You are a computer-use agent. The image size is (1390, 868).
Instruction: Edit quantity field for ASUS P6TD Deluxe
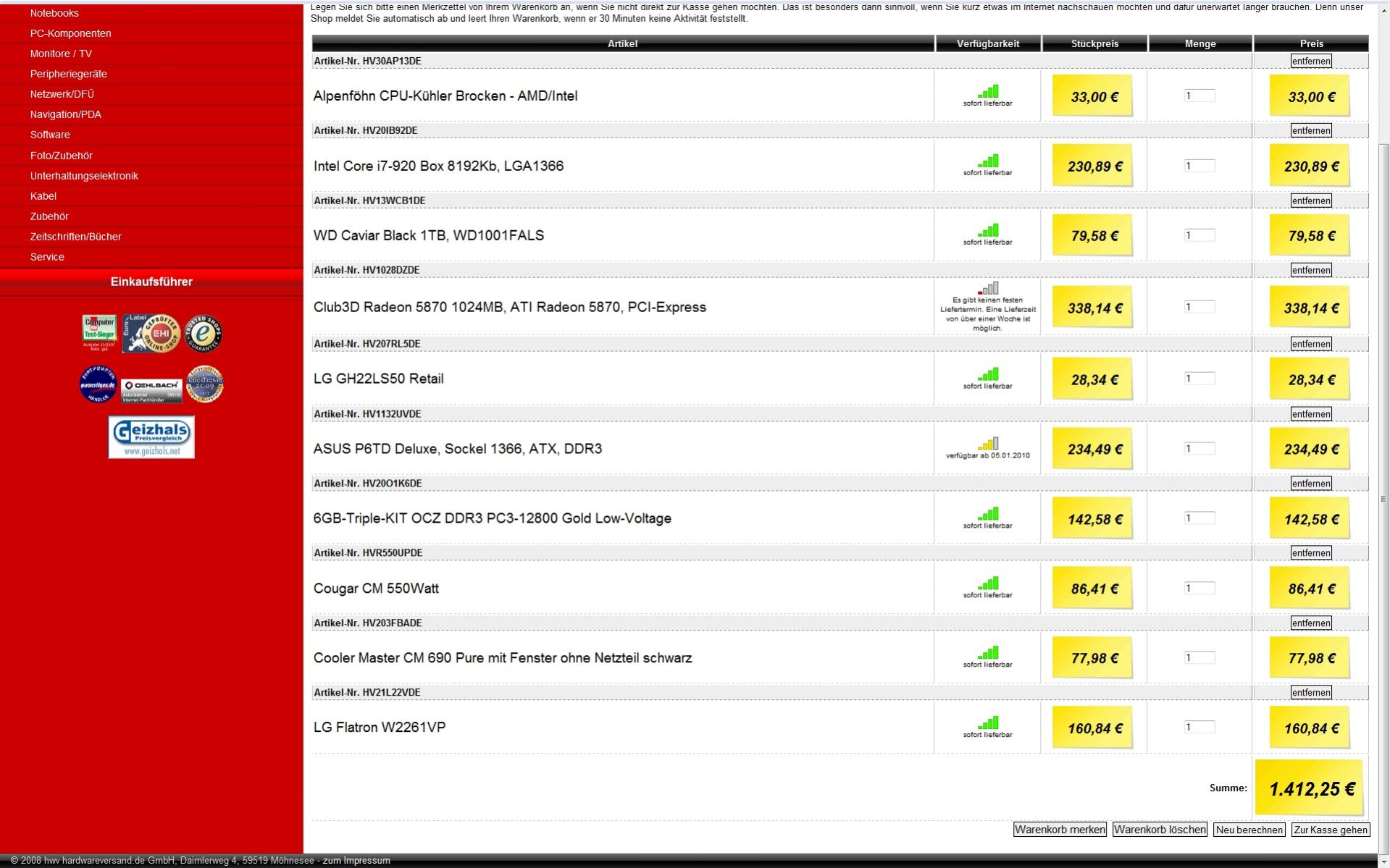tap(1199, 449)
